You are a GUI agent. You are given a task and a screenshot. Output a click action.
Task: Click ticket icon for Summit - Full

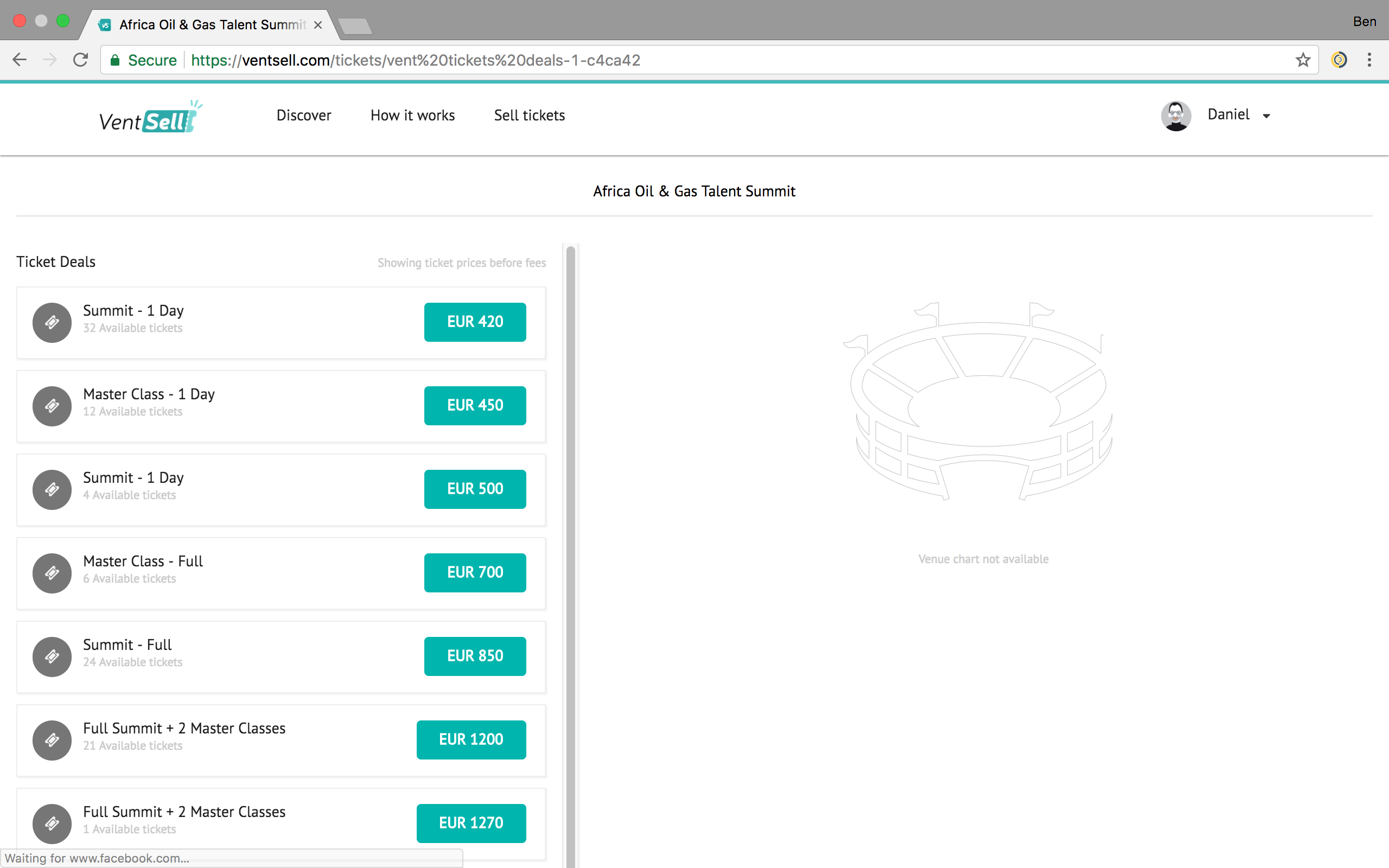tap(52, 656)
